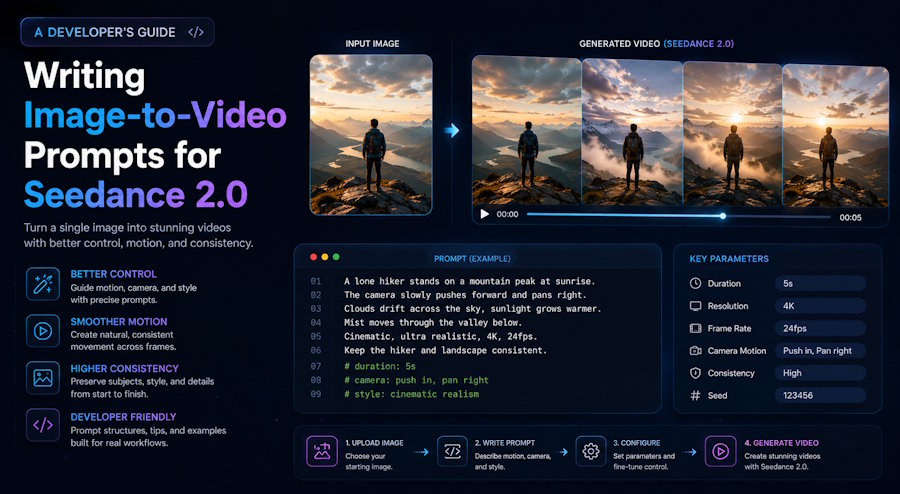Click the Resolution monitor icon
The width and height of the screenshot is (900, 494).
(695, 306)
